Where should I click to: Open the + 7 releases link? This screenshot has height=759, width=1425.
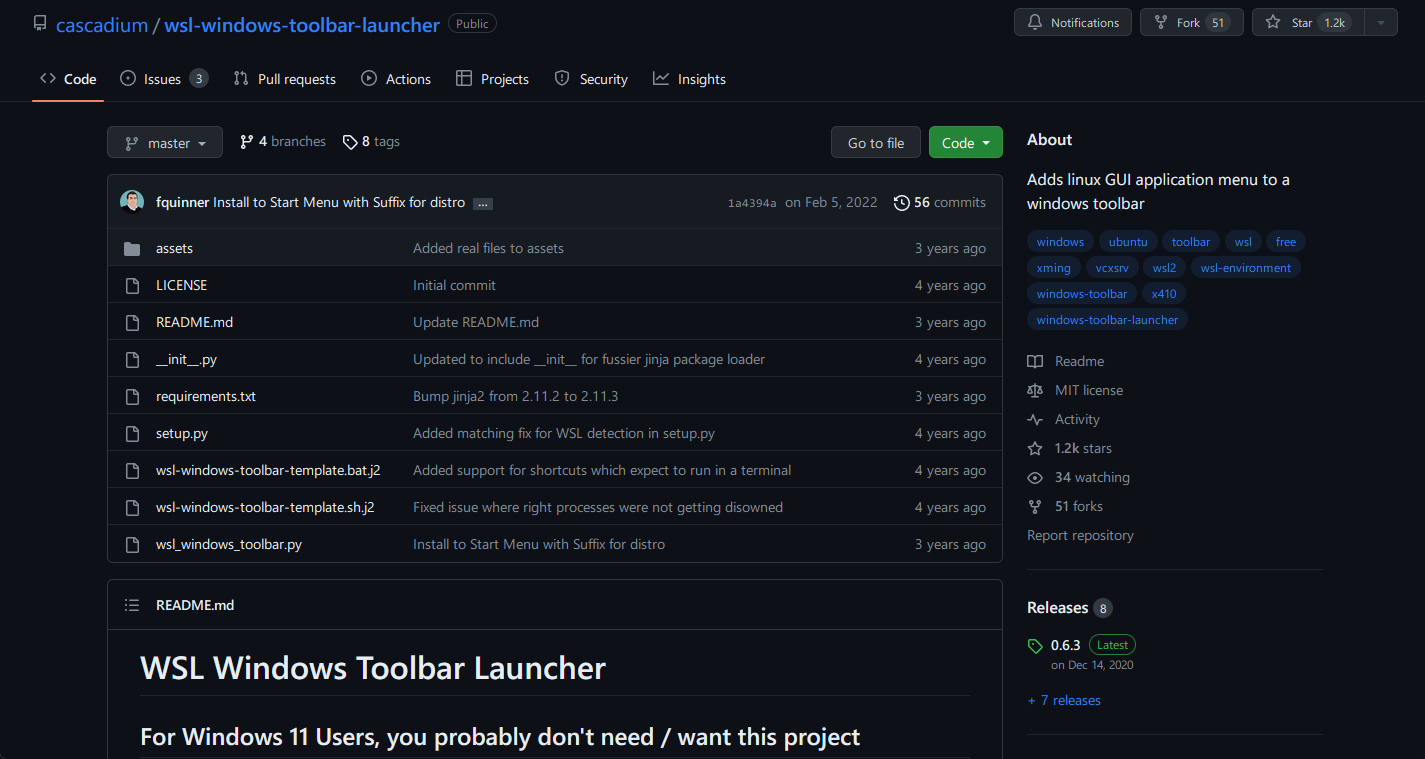tap(1064, 700)
